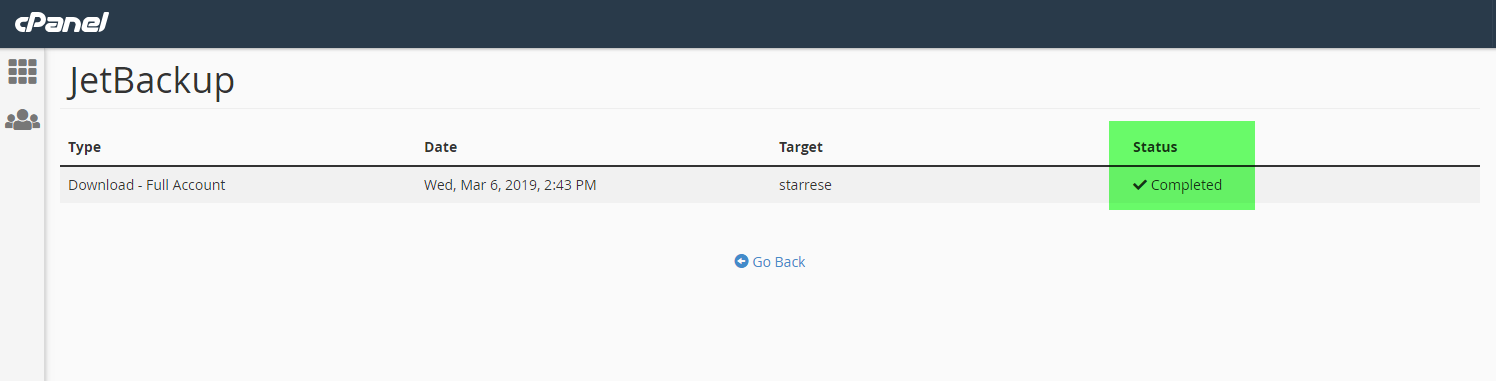Click the checkmark icon next to Completed
1496x381 pixels.
point(1140,185)
